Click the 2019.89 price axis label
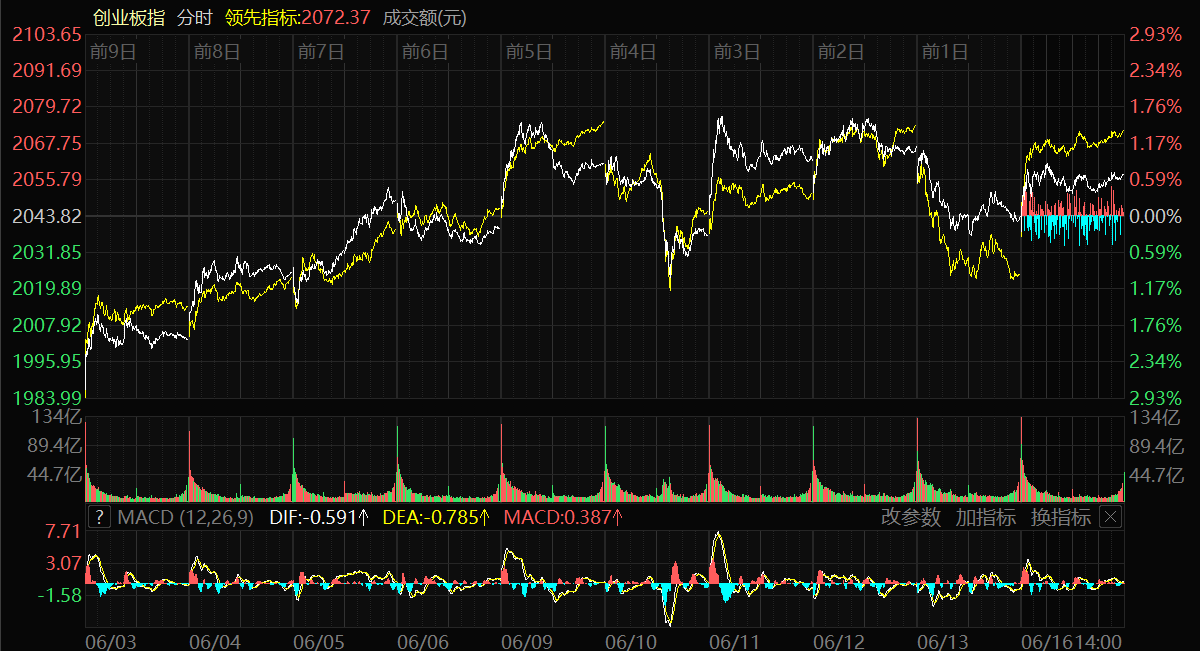 pyautogui.click(x=46, y=288)
